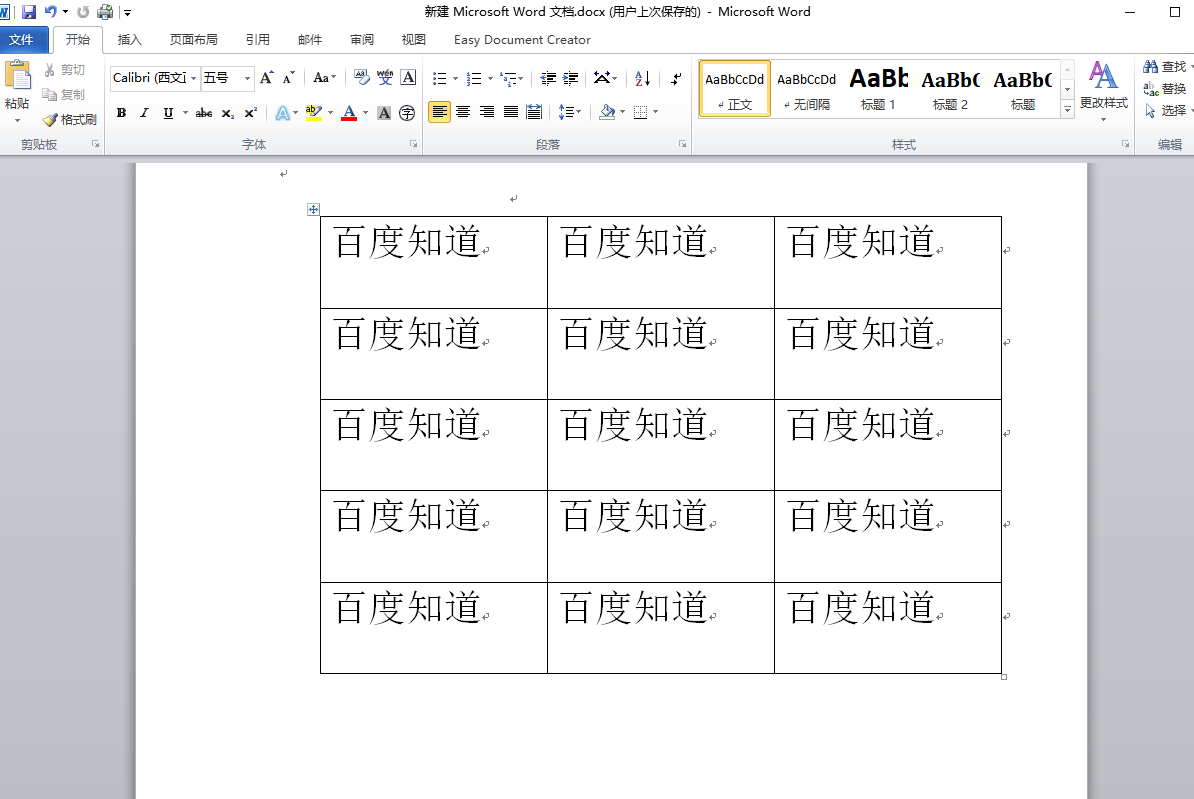Click the Justify alignment icon
This screenshot has height=799, width=1194.
511,112
